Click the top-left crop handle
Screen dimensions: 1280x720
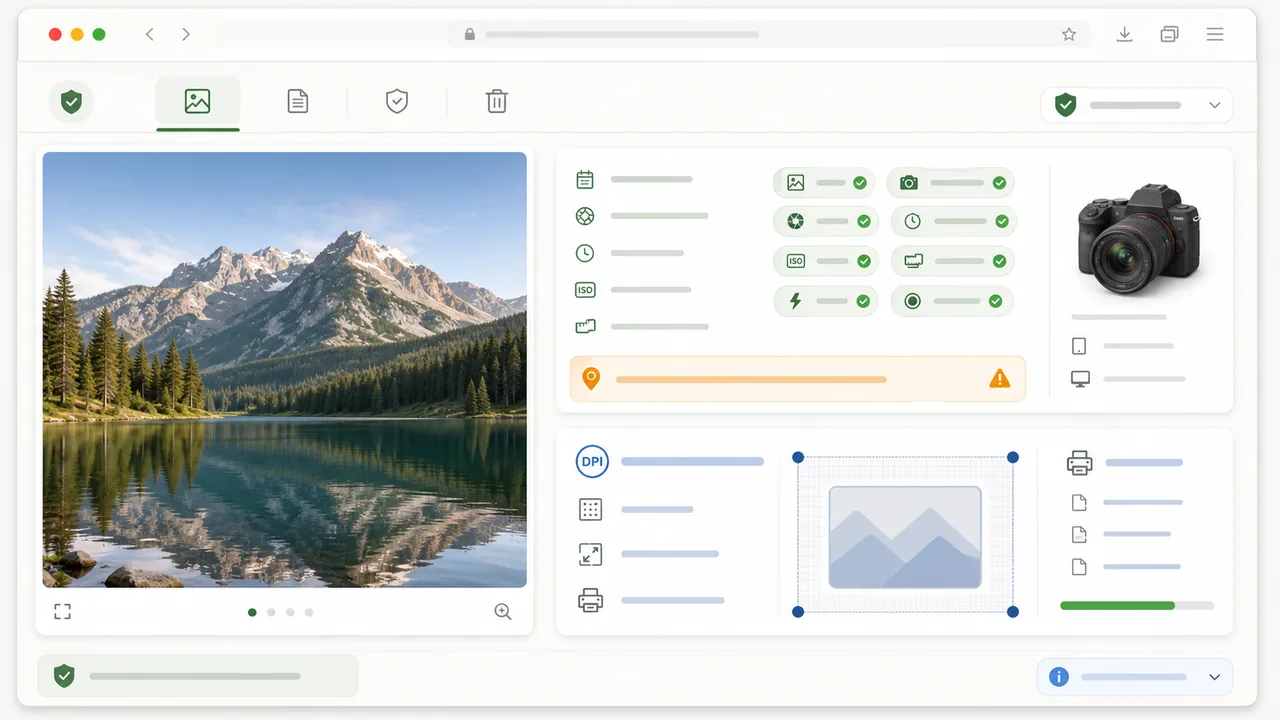[x=798, y=457]
